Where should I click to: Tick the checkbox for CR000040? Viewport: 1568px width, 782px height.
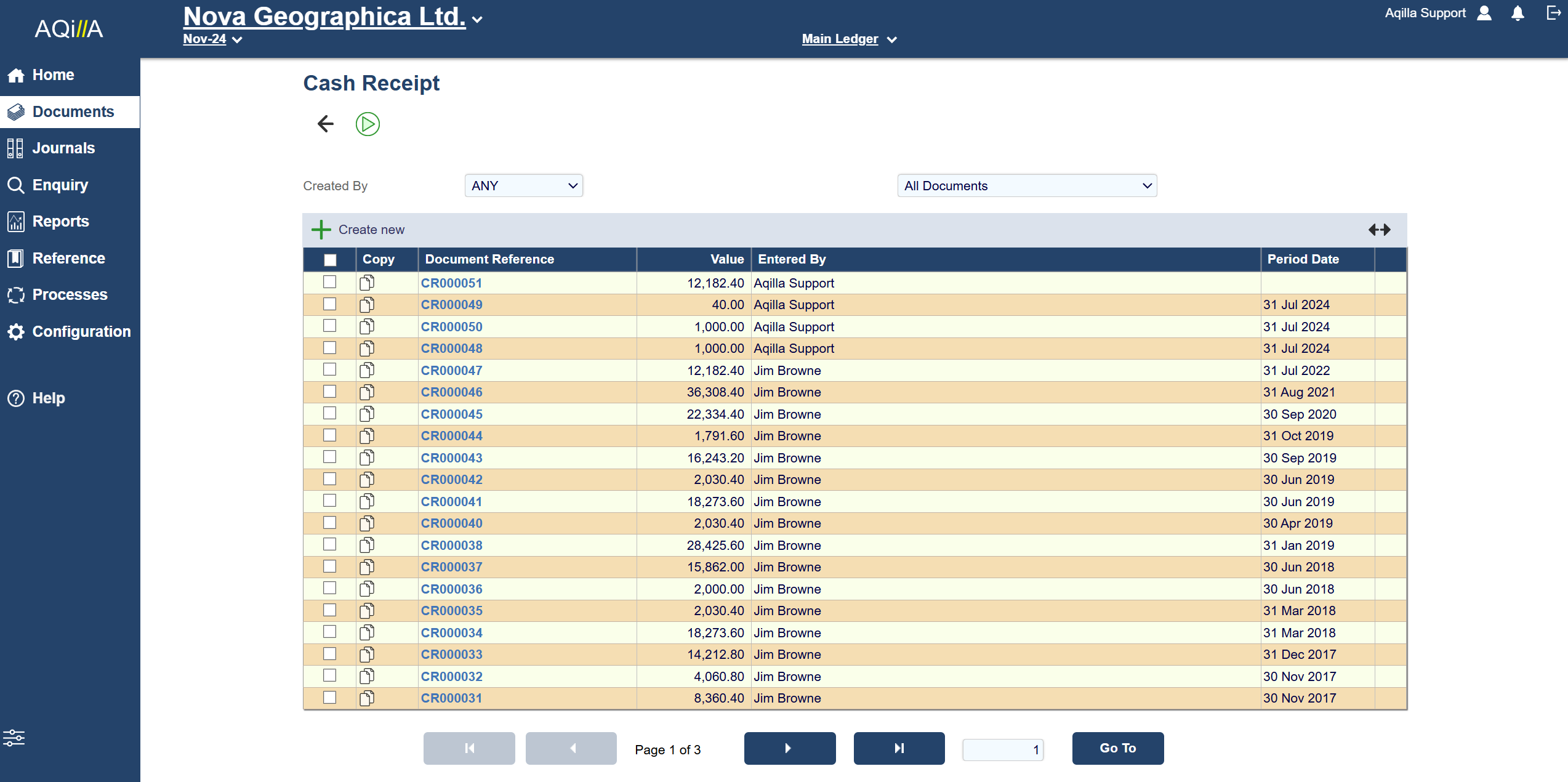330,523
